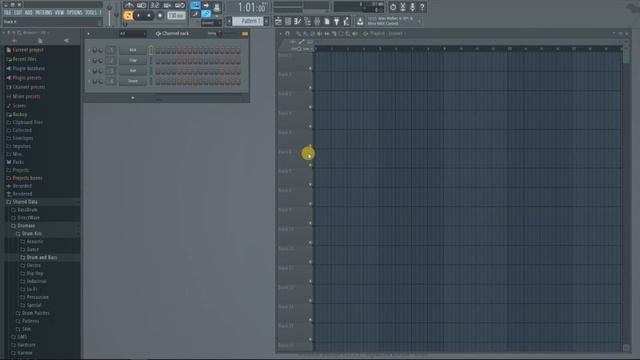Open the EDIT menu
This screenshot has width=640, height=360.
click(x=18, y=13)
